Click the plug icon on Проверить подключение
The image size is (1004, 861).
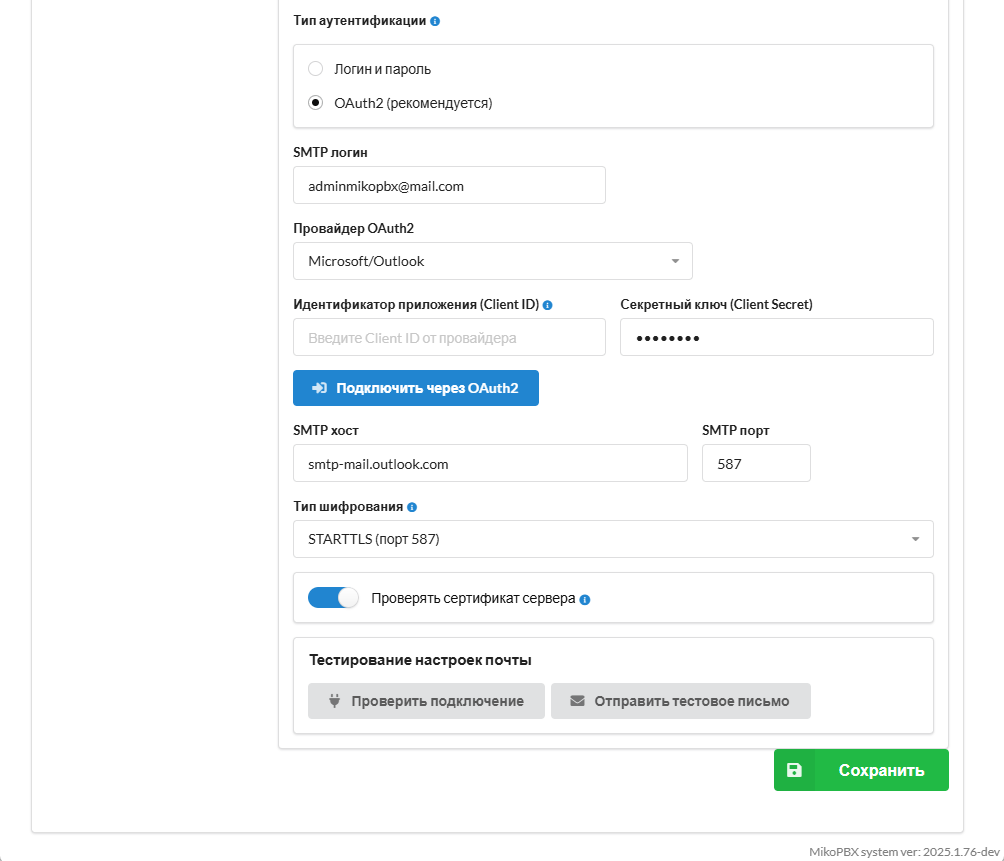pos(334,701)
